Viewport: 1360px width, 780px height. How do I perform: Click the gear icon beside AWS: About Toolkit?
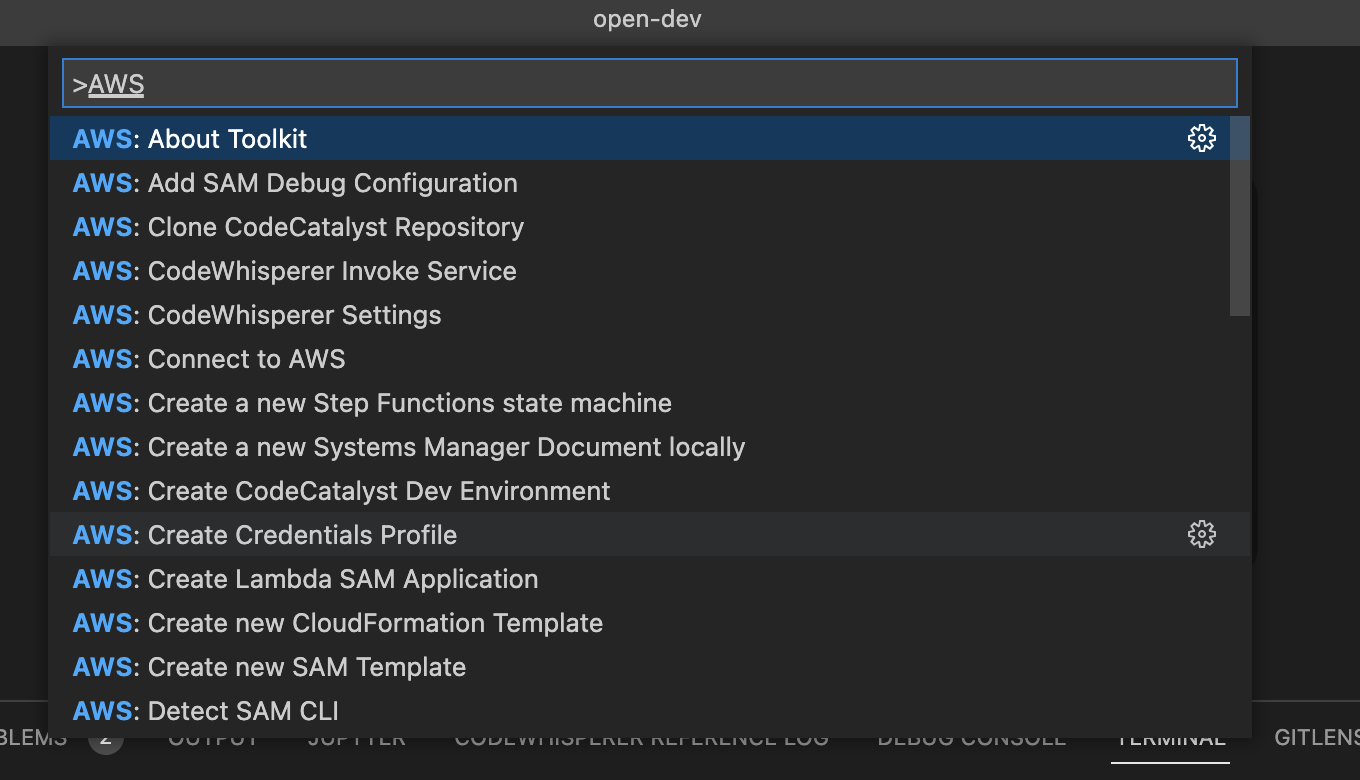pos(1201,138)
